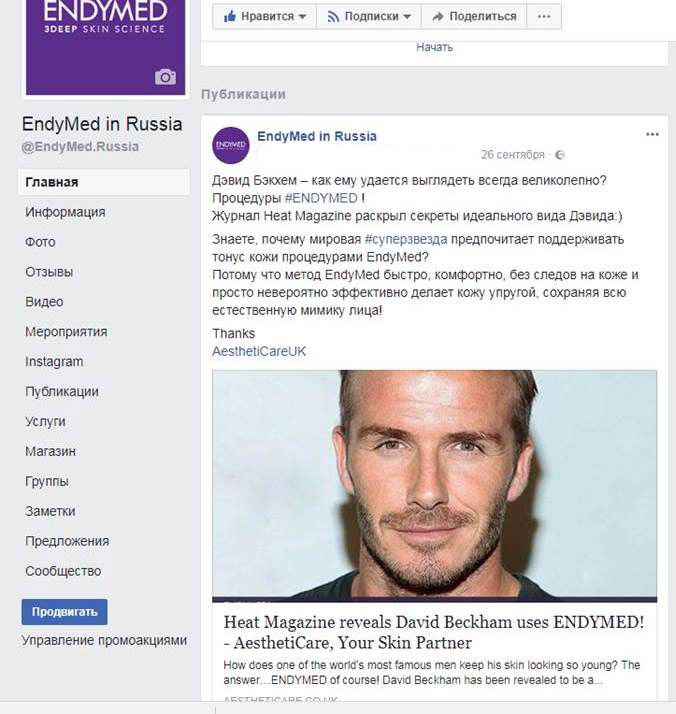
Task: Open Управление промоакциями link
Action: pyautogui.click(x=104, y=640)
